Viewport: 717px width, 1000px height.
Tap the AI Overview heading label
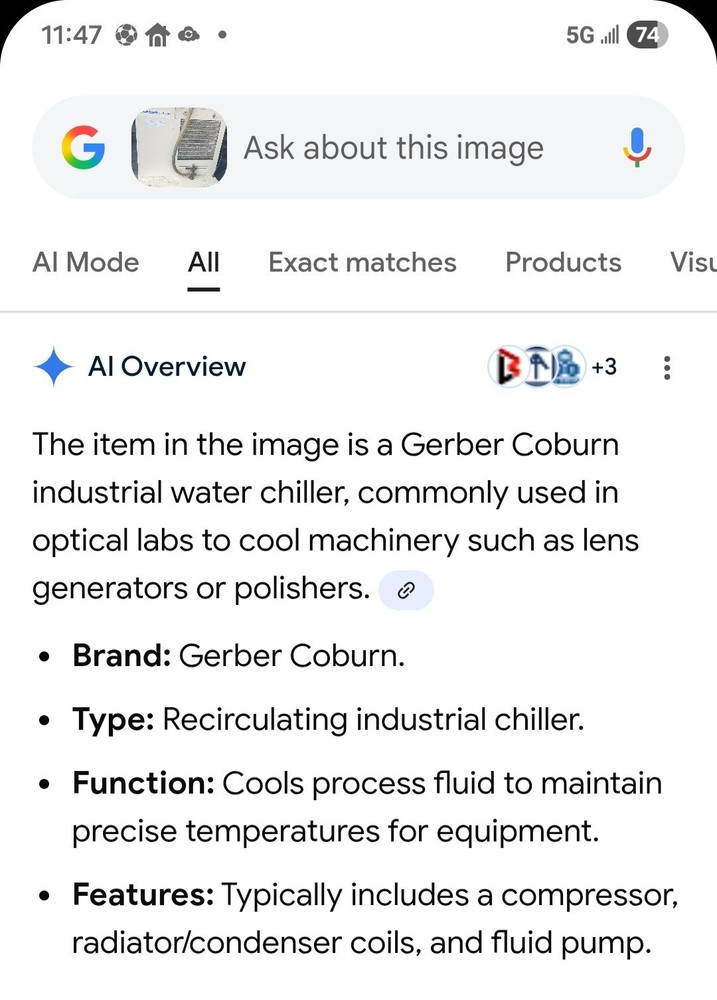pyautogui.click(x=167, y=367)
